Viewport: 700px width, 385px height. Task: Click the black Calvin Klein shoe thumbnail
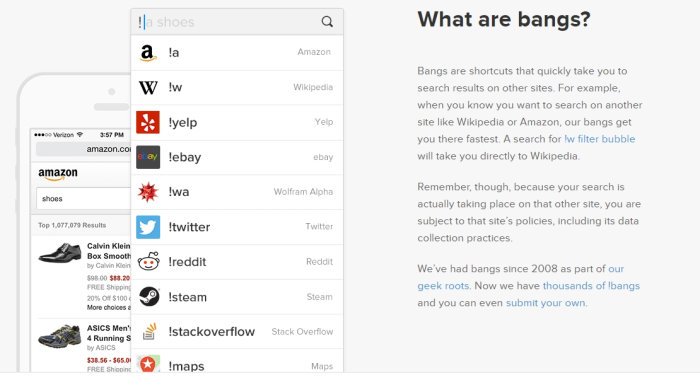click(x=60, y=253)
